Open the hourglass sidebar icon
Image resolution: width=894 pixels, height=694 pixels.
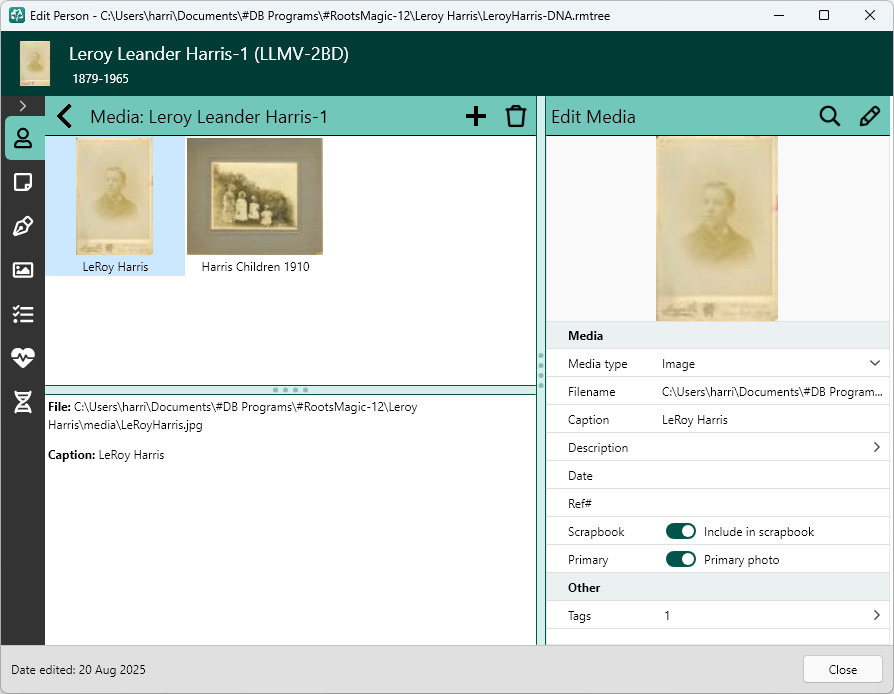pyautogui.click(x=23, y=402)
